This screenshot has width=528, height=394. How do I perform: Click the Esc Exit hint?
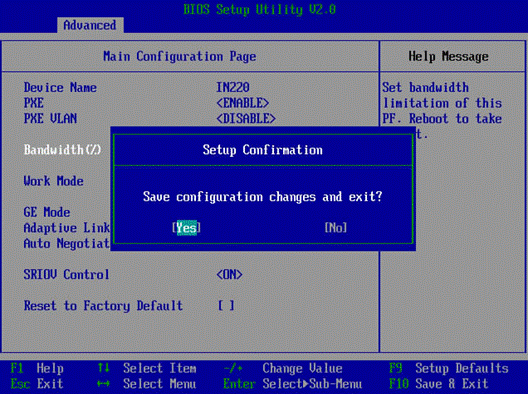[37, 384]
